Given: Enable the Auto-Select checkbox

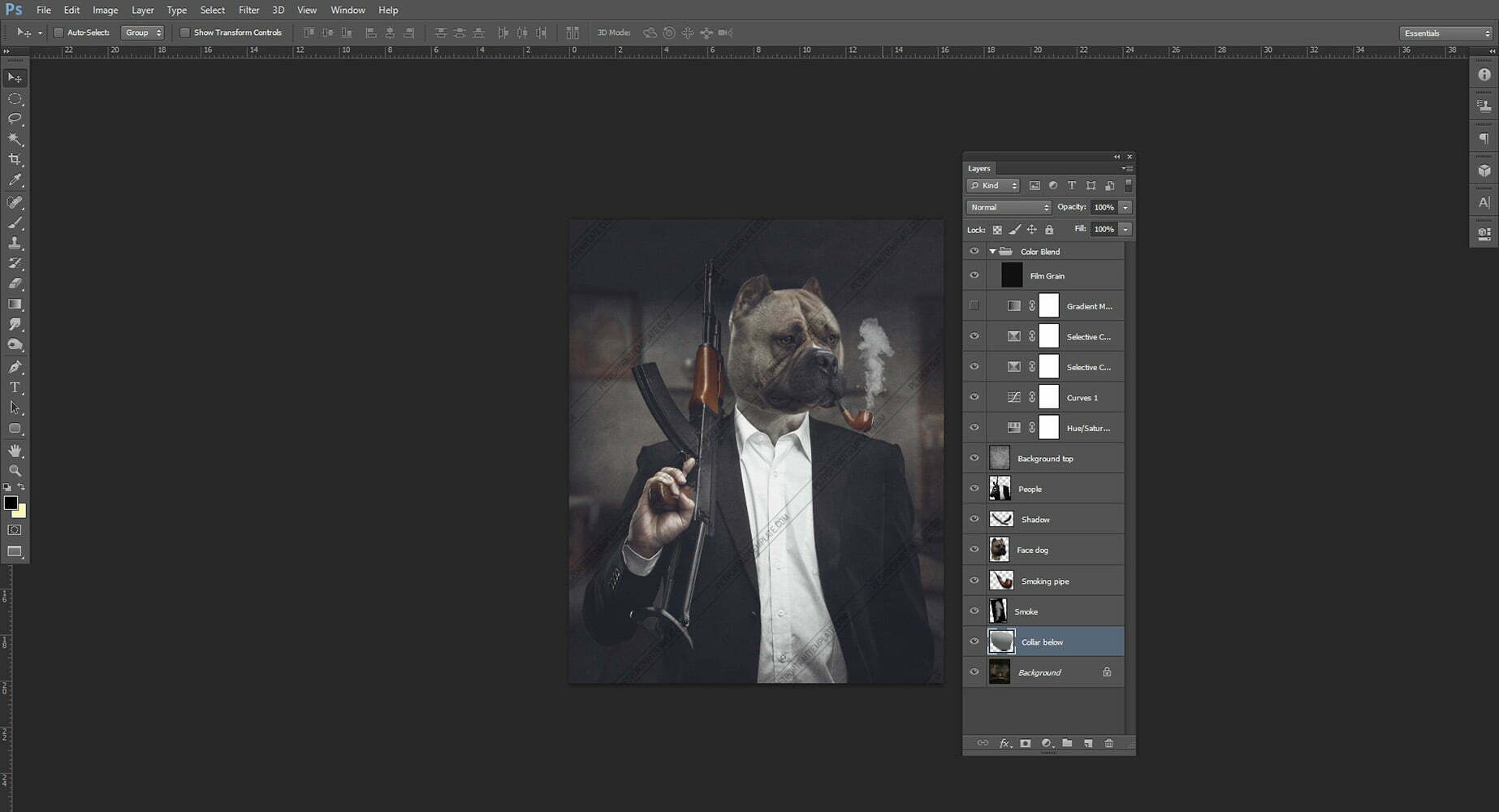Looking at the screenshot, I should click(58, 32).
